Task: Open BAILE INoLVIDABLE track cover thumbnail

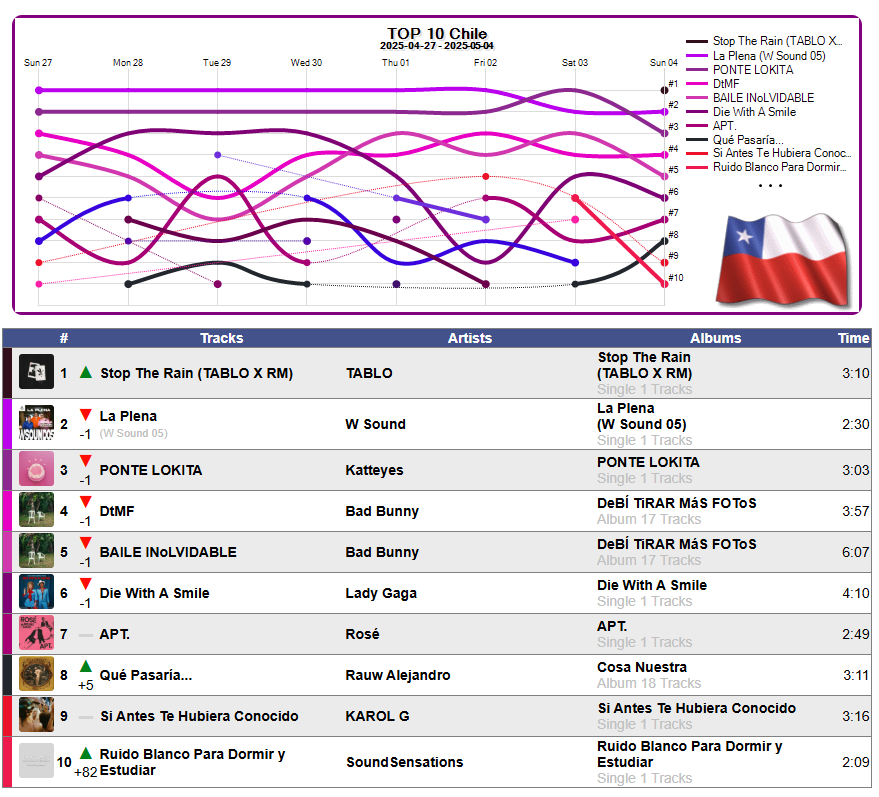Action: coord(36,552)
